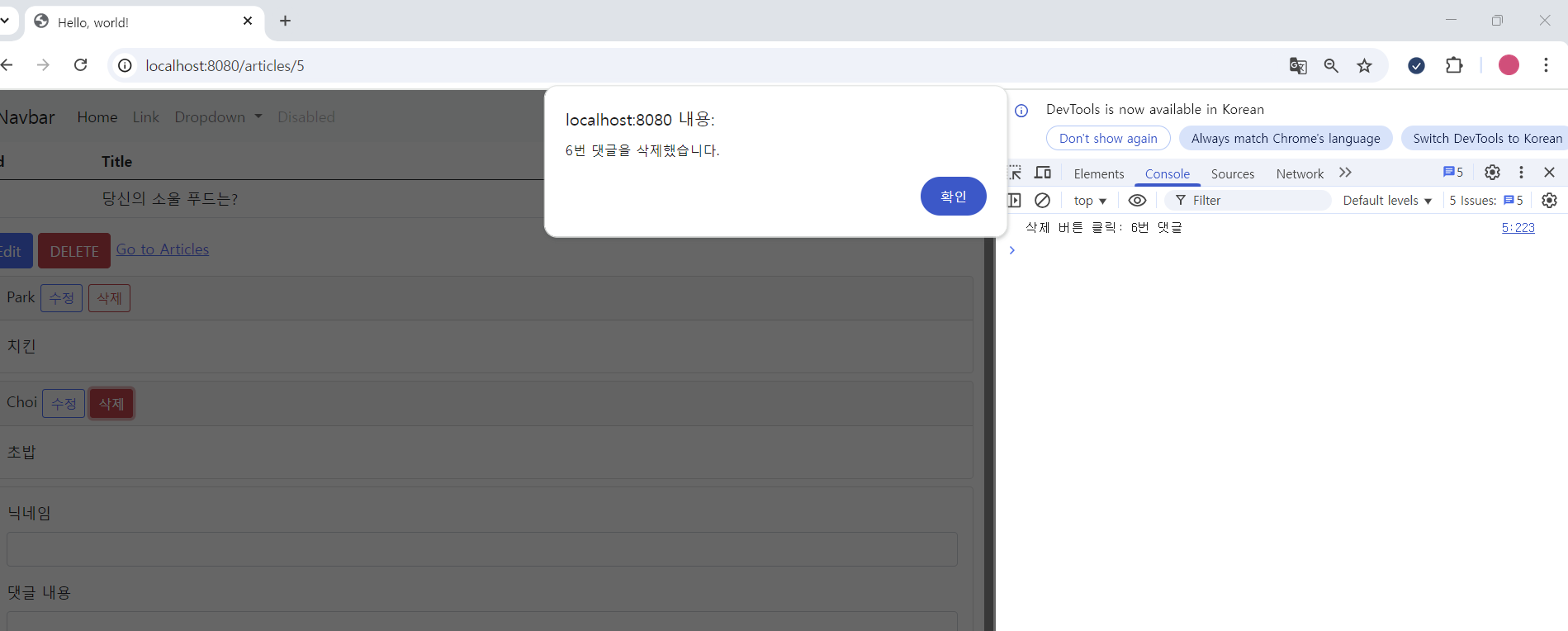Click the console Filter field
The width and height of the screenshot is (1568, 631).
click(1248, 200)
